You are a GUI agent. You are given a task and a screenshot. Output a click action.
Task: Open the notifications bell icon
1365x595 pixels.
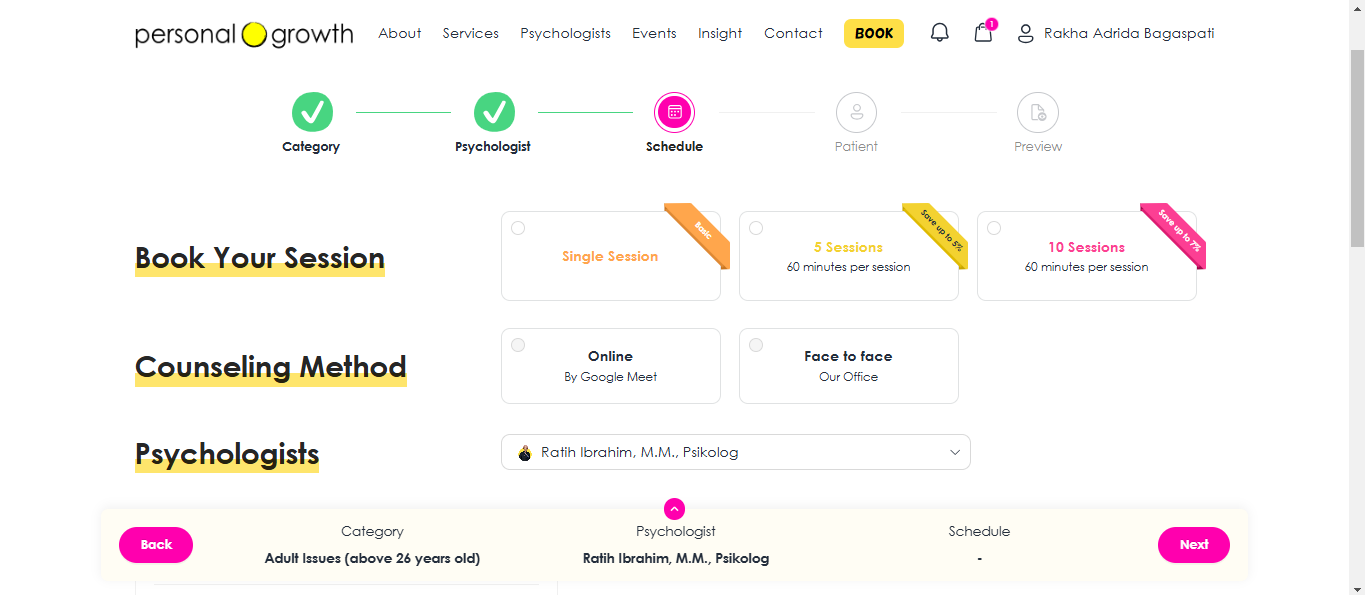point(939,33)
